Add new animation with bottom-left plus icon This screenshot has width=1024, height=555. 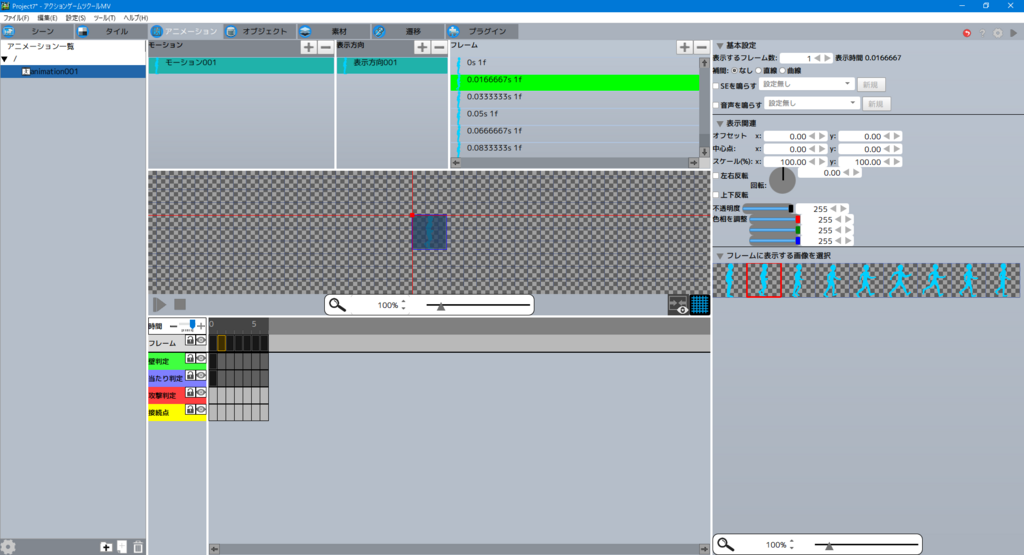click(106, 547)
